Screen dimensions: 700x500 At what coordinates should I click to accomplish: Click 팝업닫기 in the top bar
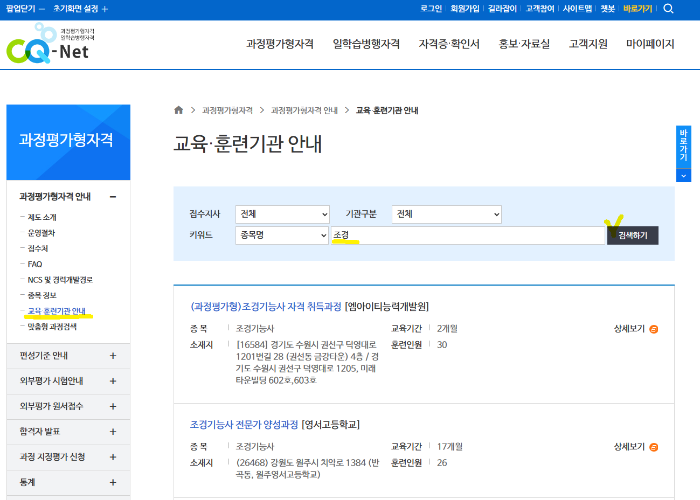(25, 8)
